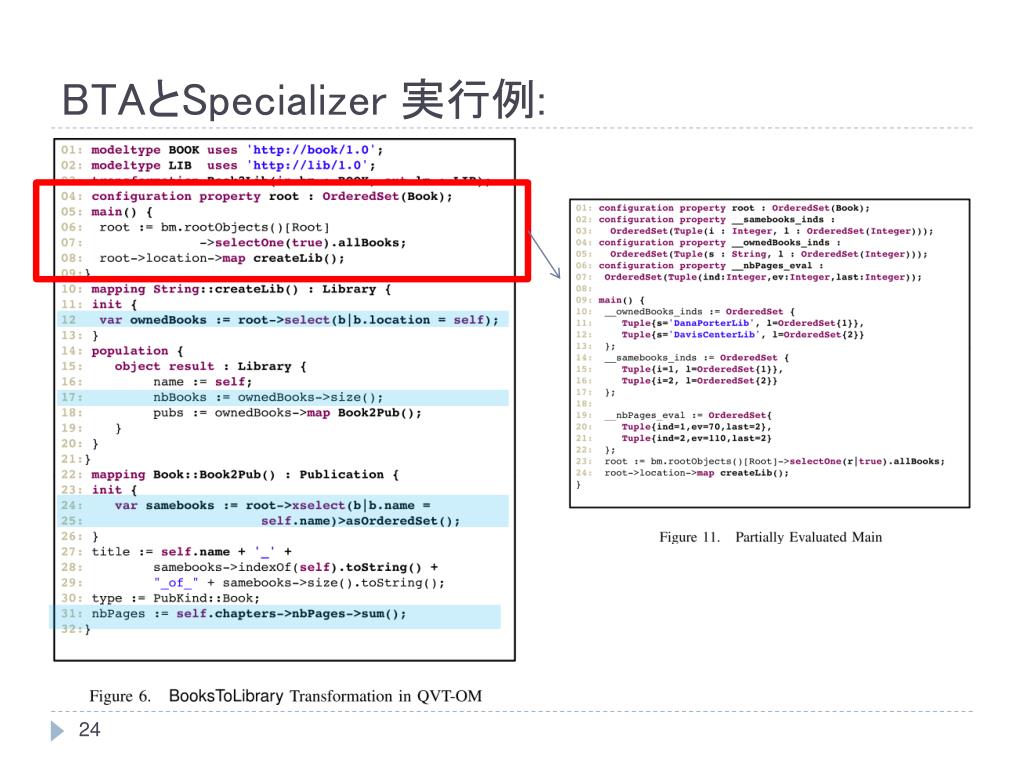Image resolution: width=1024 pixels, height=768 pixels.
Task: Click the caption "Figure 11. Partially Evaluated Main"
Action: (771, 537)
